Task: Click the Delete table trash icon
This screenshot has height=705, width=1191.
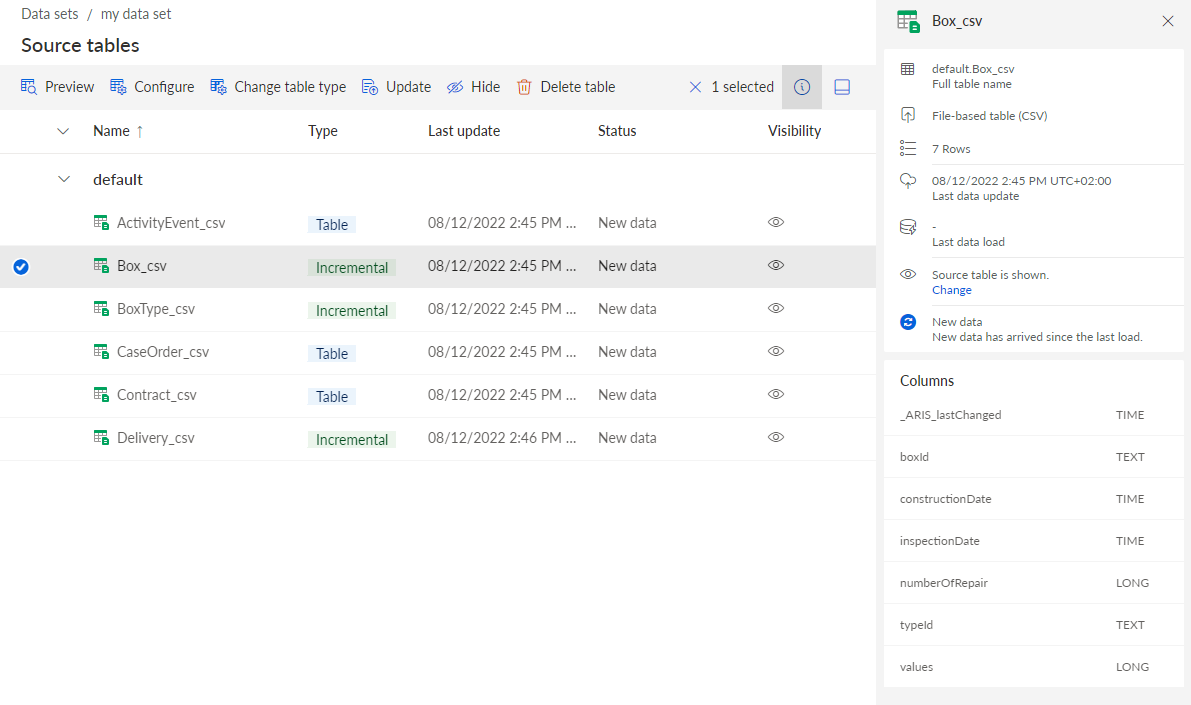Action: (x=524, y=87)
